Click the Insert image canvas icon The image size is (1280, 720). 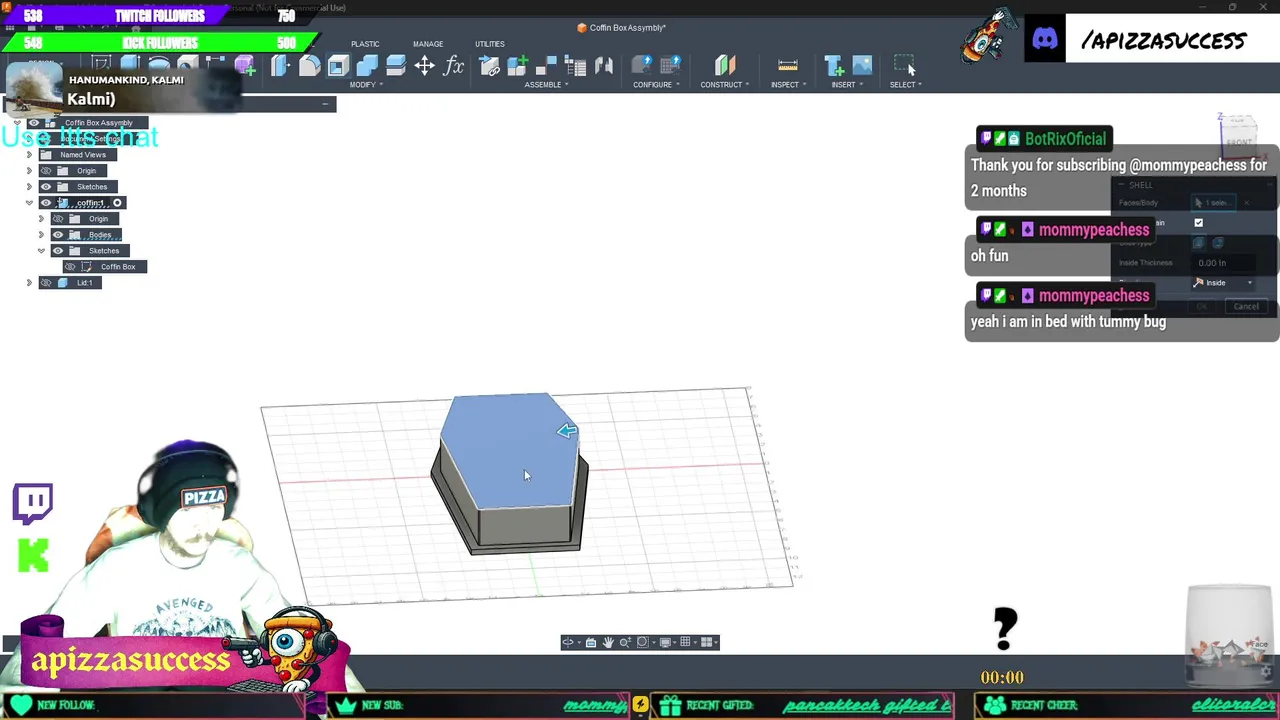point(862,66)
